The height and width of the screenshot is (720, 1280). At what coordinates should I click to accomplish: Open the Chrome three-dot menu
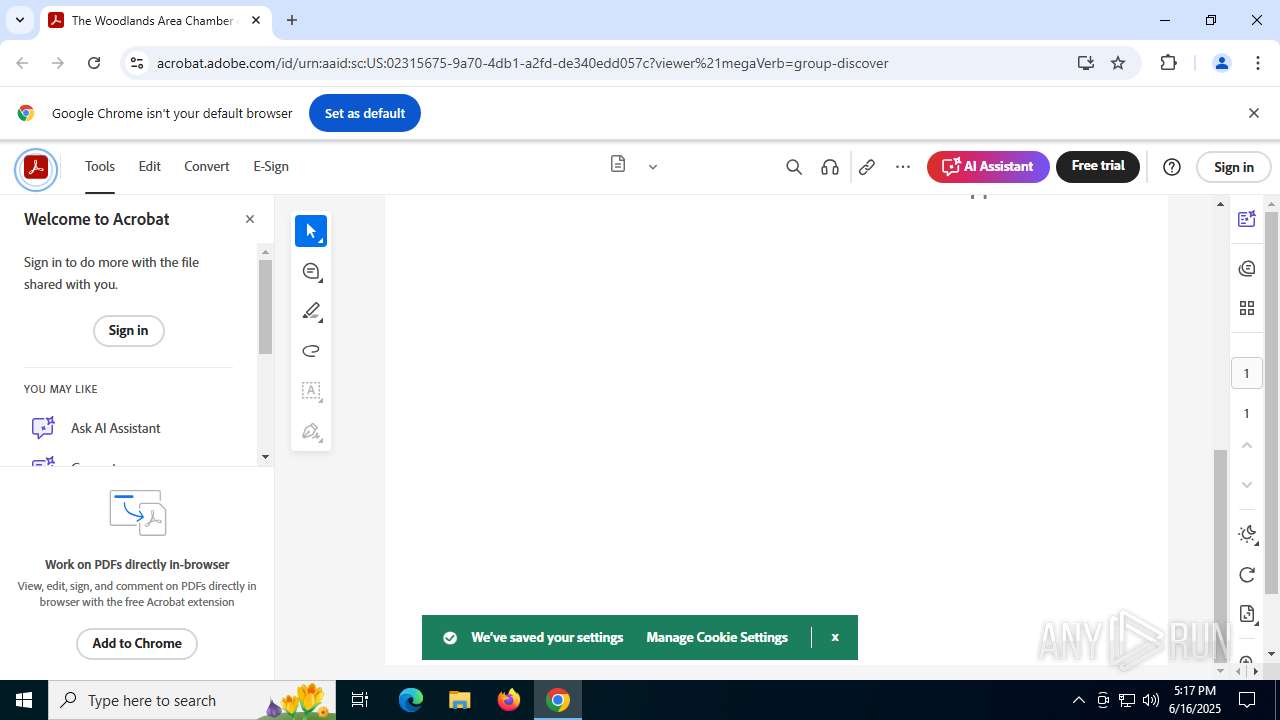click(x=1258, y=63)
